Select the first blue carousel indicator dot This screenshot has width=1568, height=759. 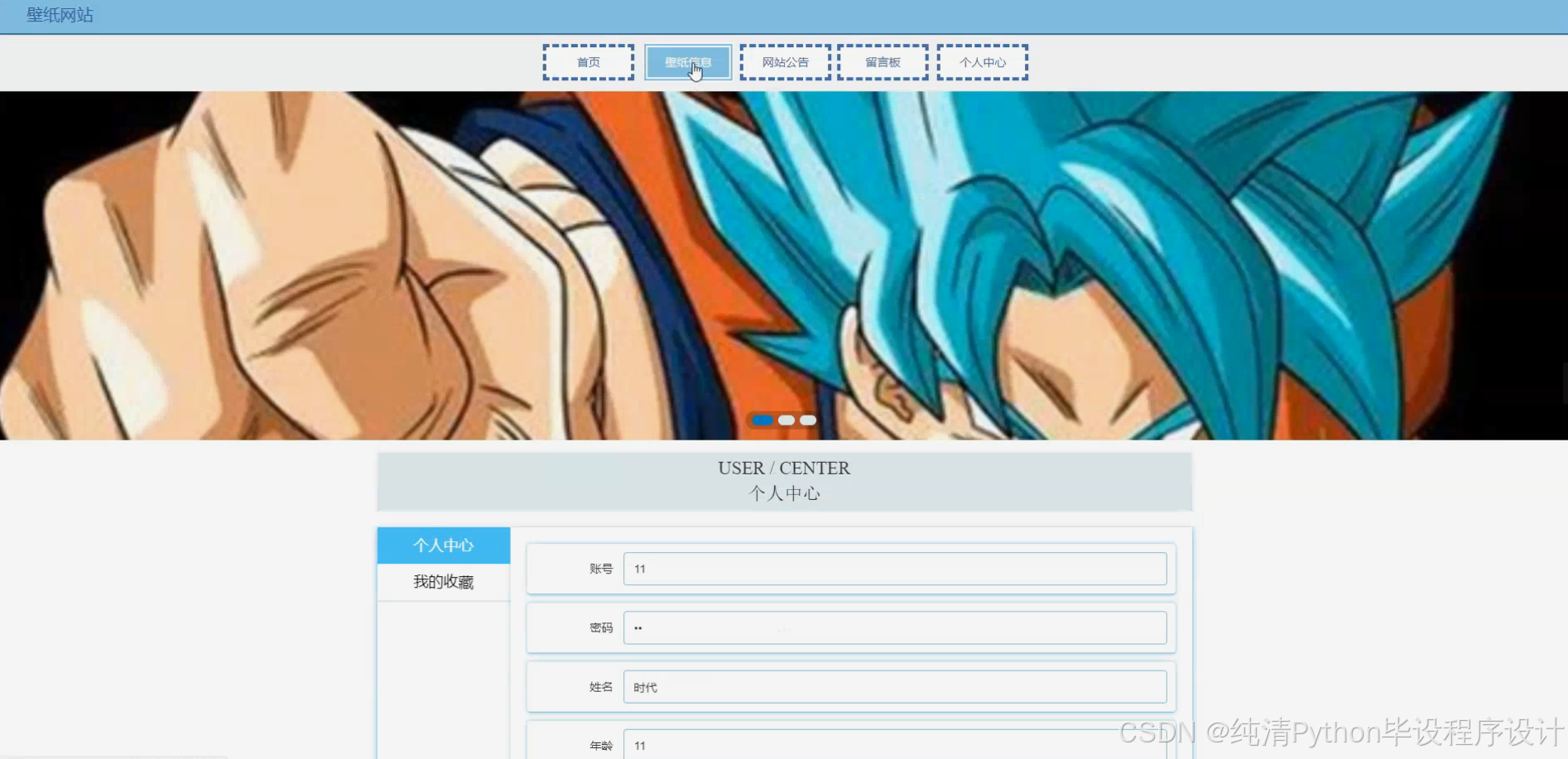762,420
